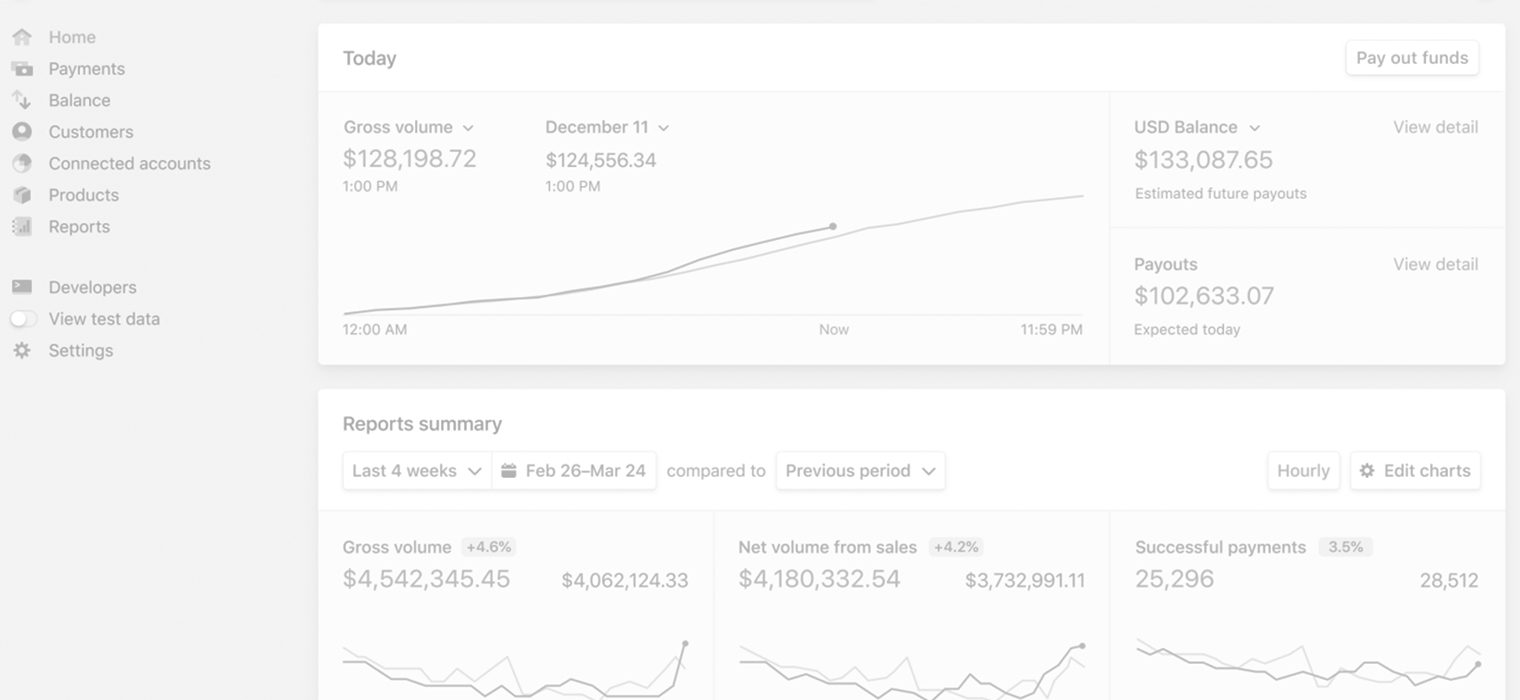Click the Settings gear icon
The height and width of the screenshot is (700, 1520).
click(22, 351)
